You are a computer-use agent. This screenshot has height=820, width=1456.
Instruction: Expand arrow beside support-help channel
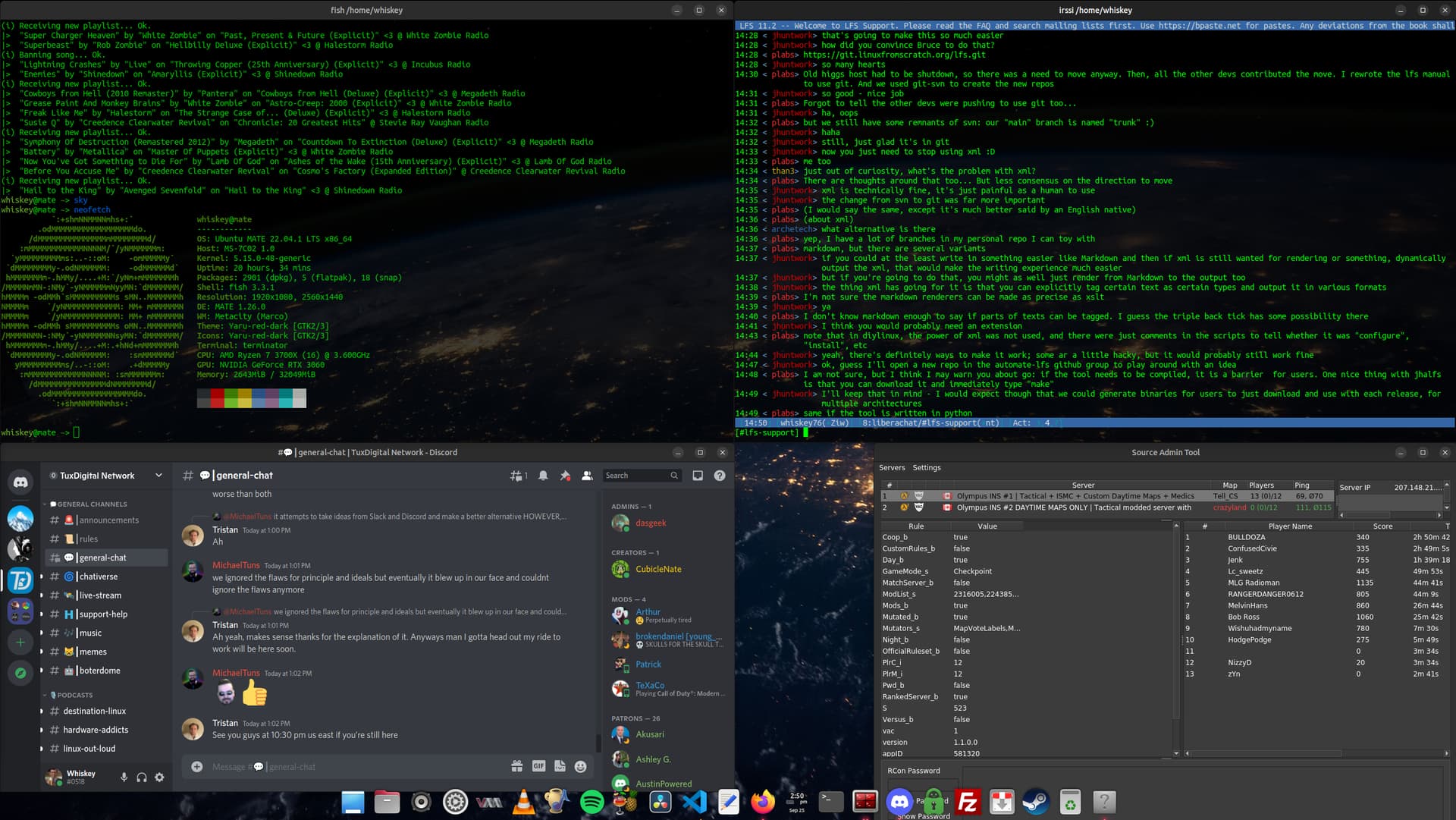pyautogui.click(x=42, y=614)
